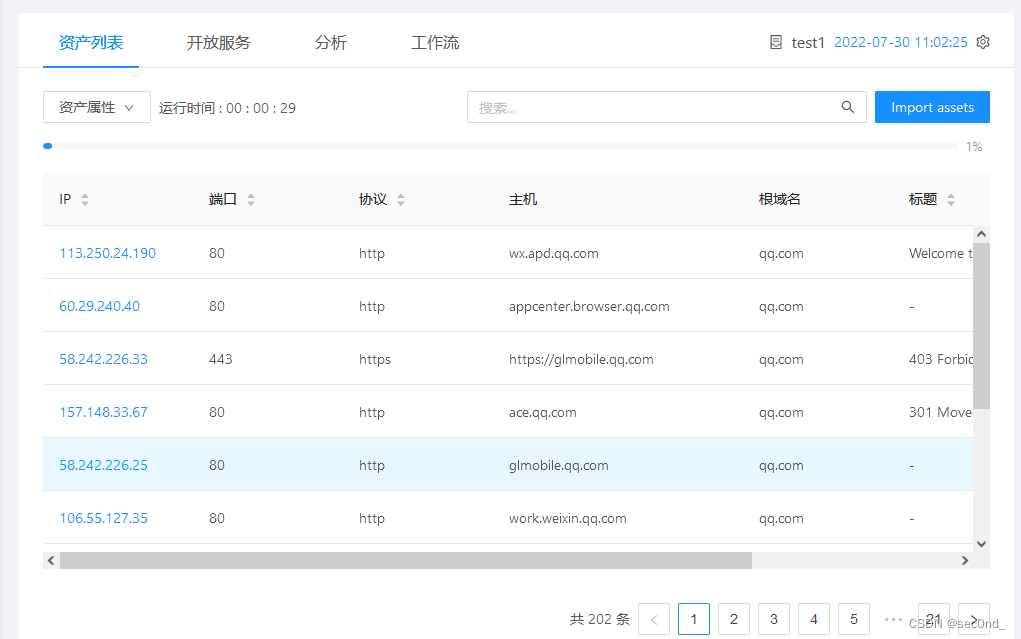
Task: Jump forward with pagination ellipsis
Action: click(893, 619)
